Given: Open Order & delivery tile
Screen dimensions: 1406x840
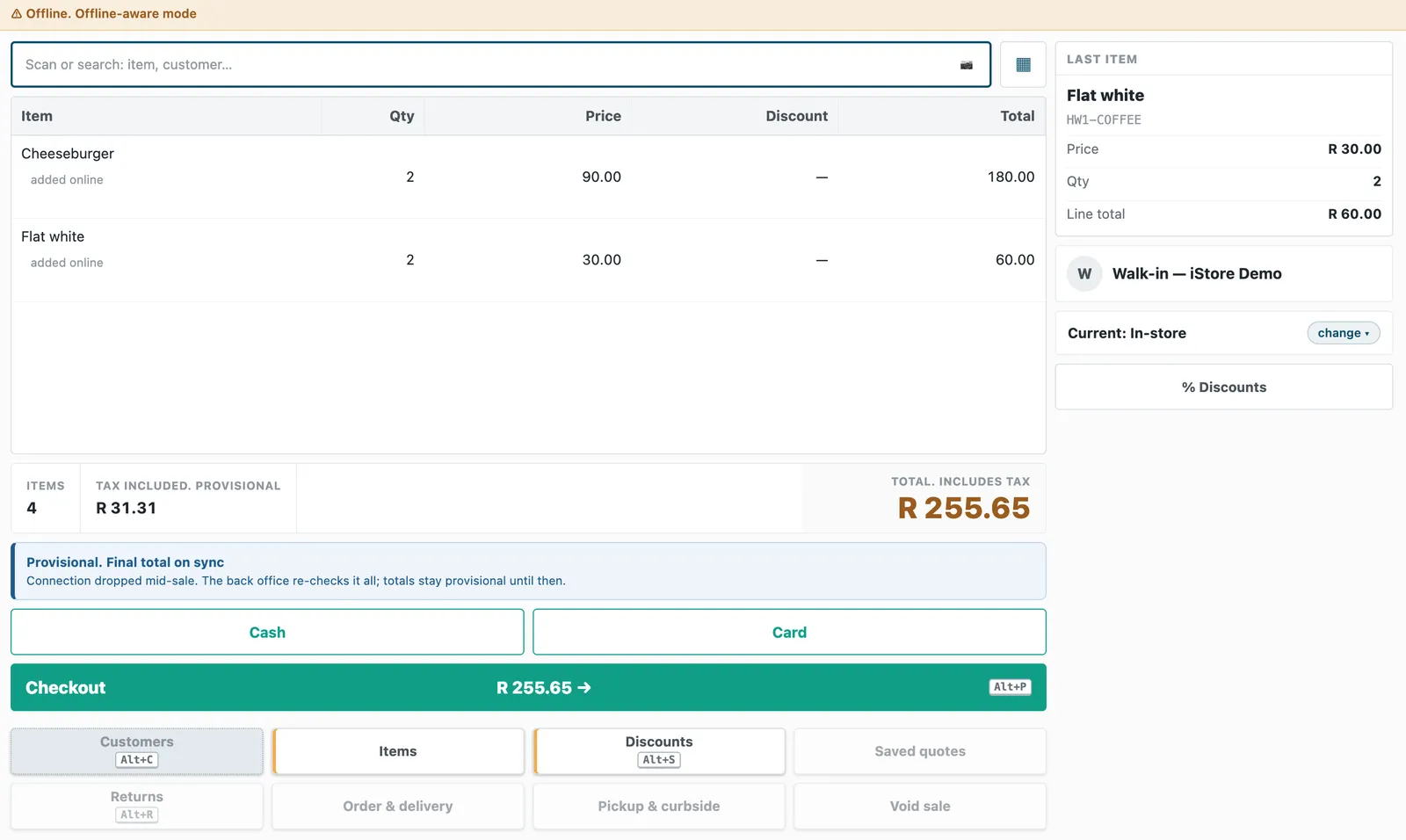Looking at the screenshot, I should point(398,806).
